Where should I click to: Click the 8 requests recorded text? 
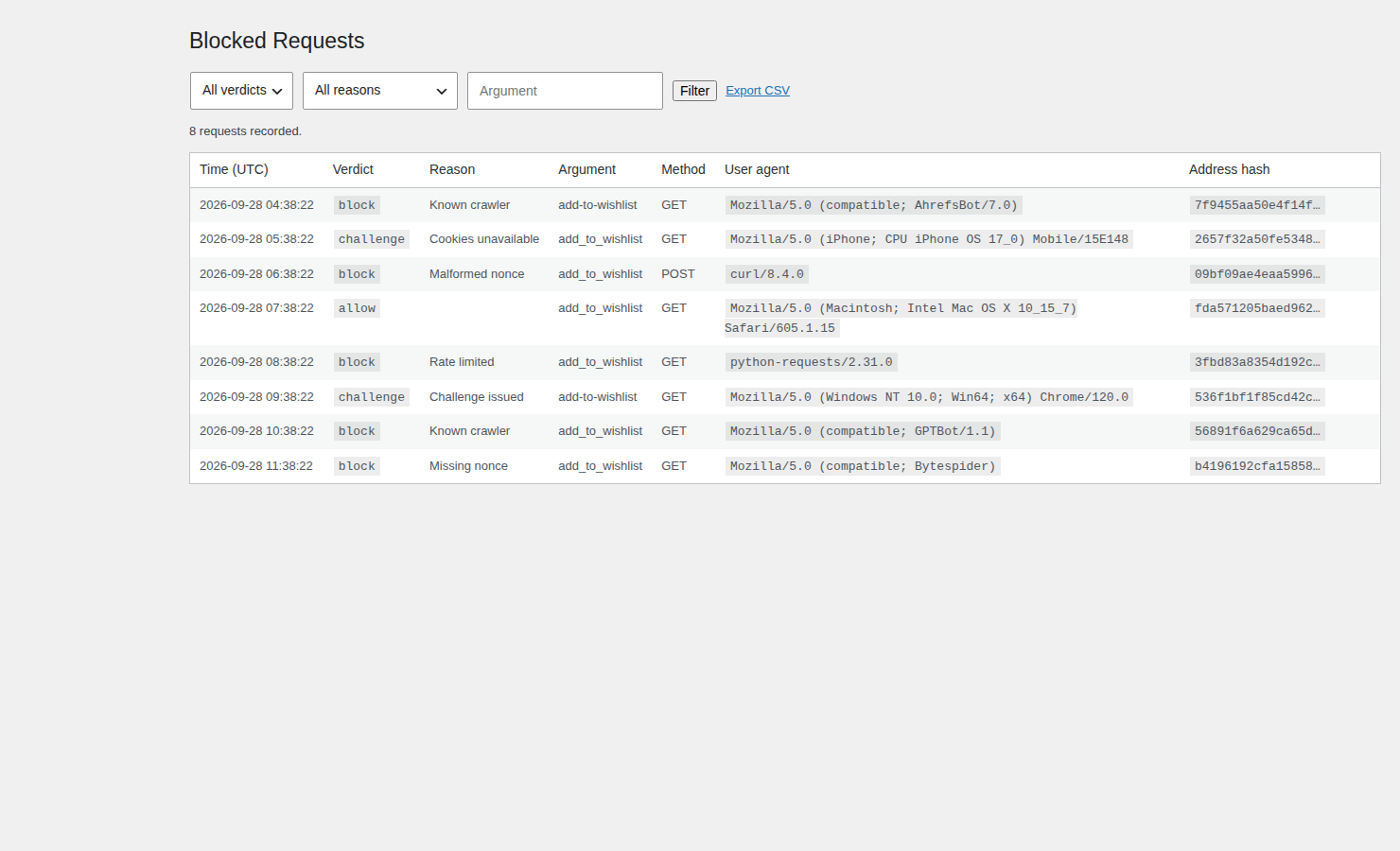click(x=245, y=131)
